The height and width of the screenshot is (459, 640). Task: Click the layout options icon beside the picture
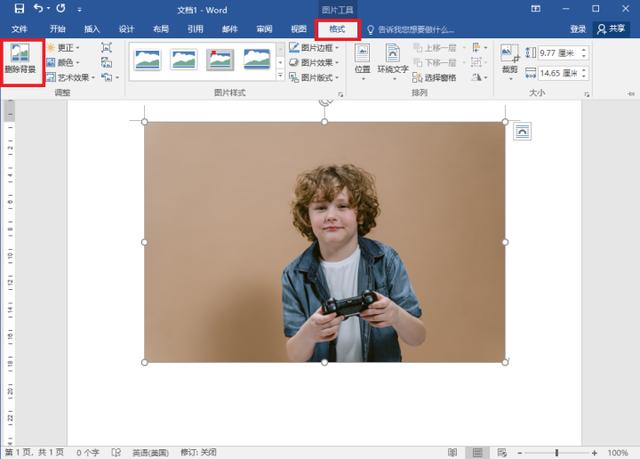pyautogui.click(x=522, y=131)
